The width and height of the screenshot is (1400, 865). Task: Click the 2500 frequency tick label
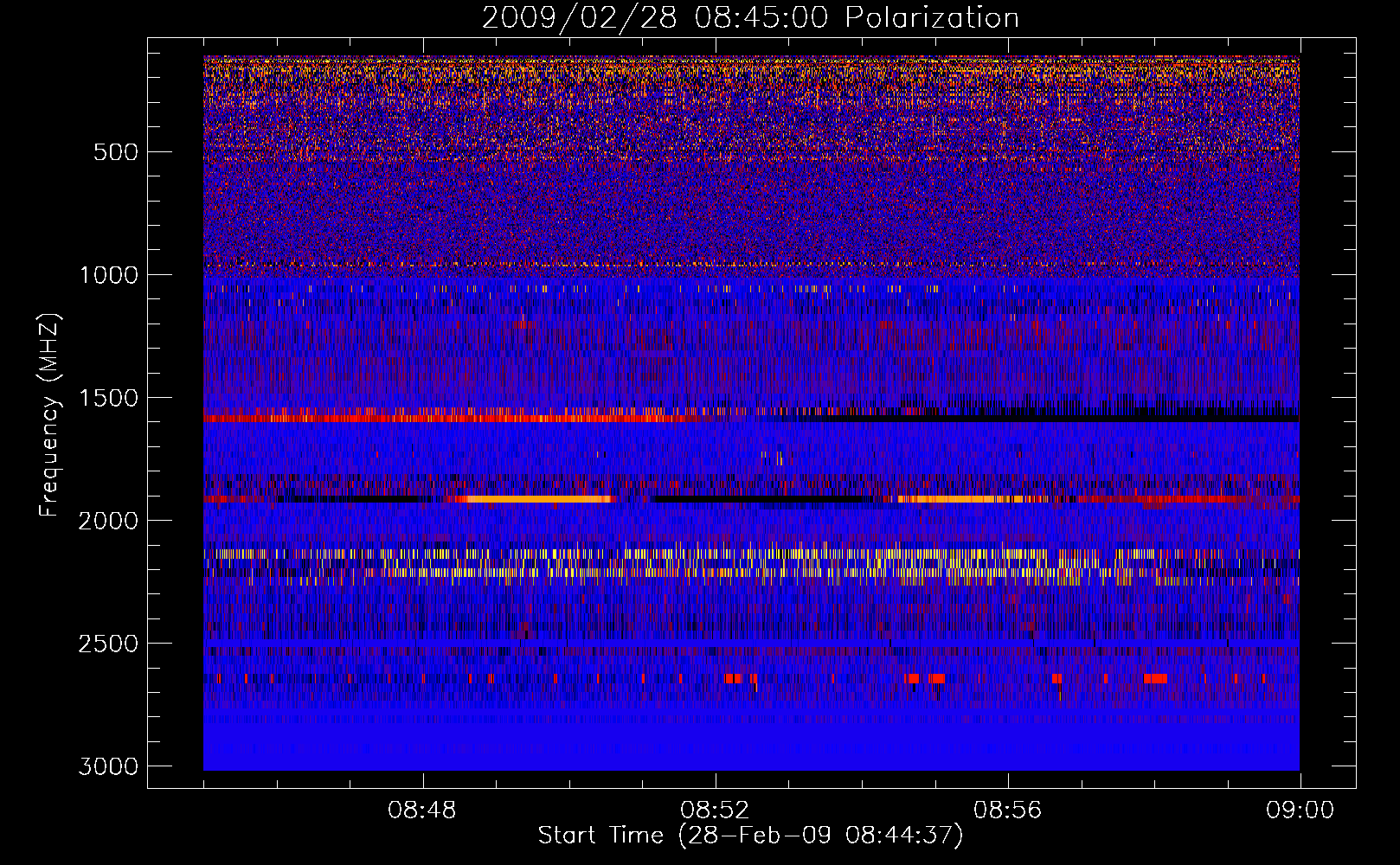108,644
